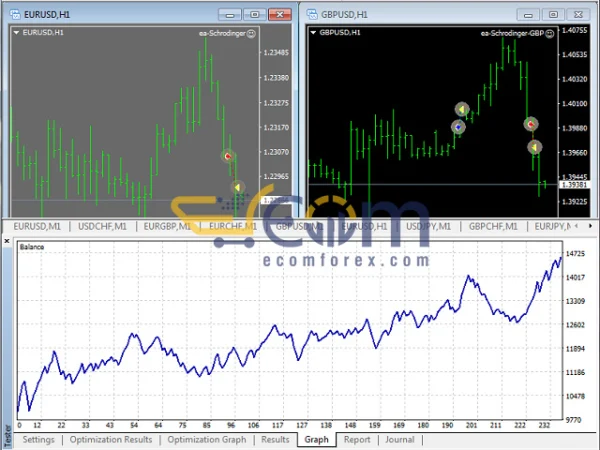This screenshot has width=600, height=450.
Task: Open the Optimization Results tab
Action: pyautogui.click(x=111, y=440)
